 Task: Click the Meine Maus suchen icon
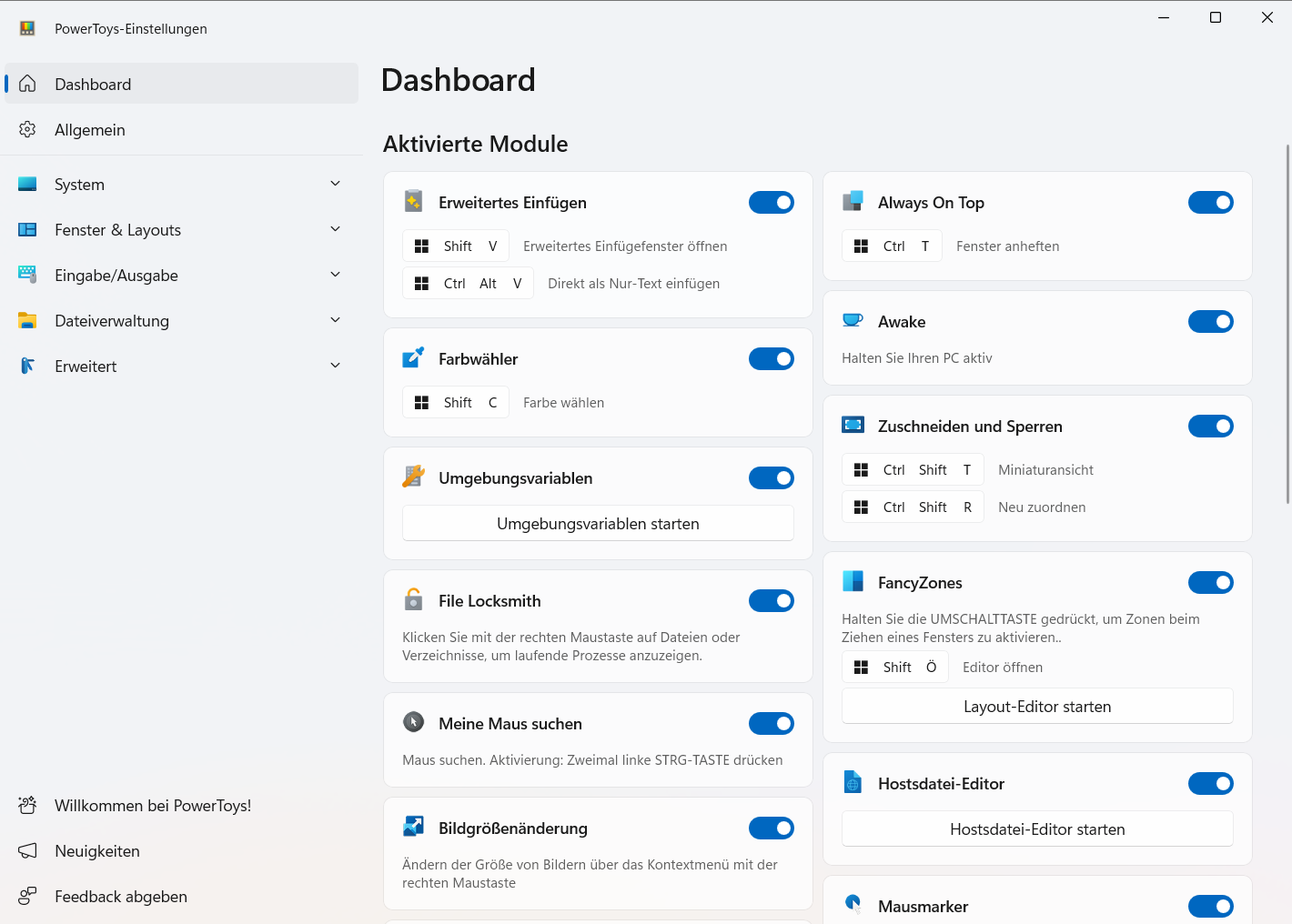coord(413,723)
